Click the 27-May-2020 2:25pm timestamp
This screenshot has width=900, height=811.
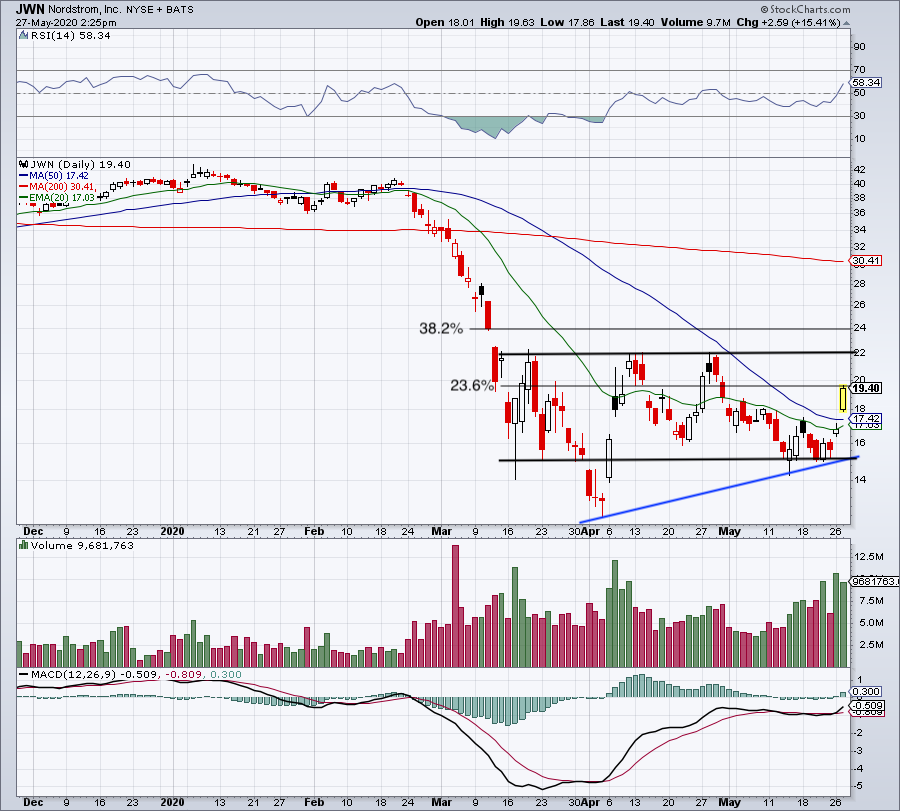tap(66, 23)
